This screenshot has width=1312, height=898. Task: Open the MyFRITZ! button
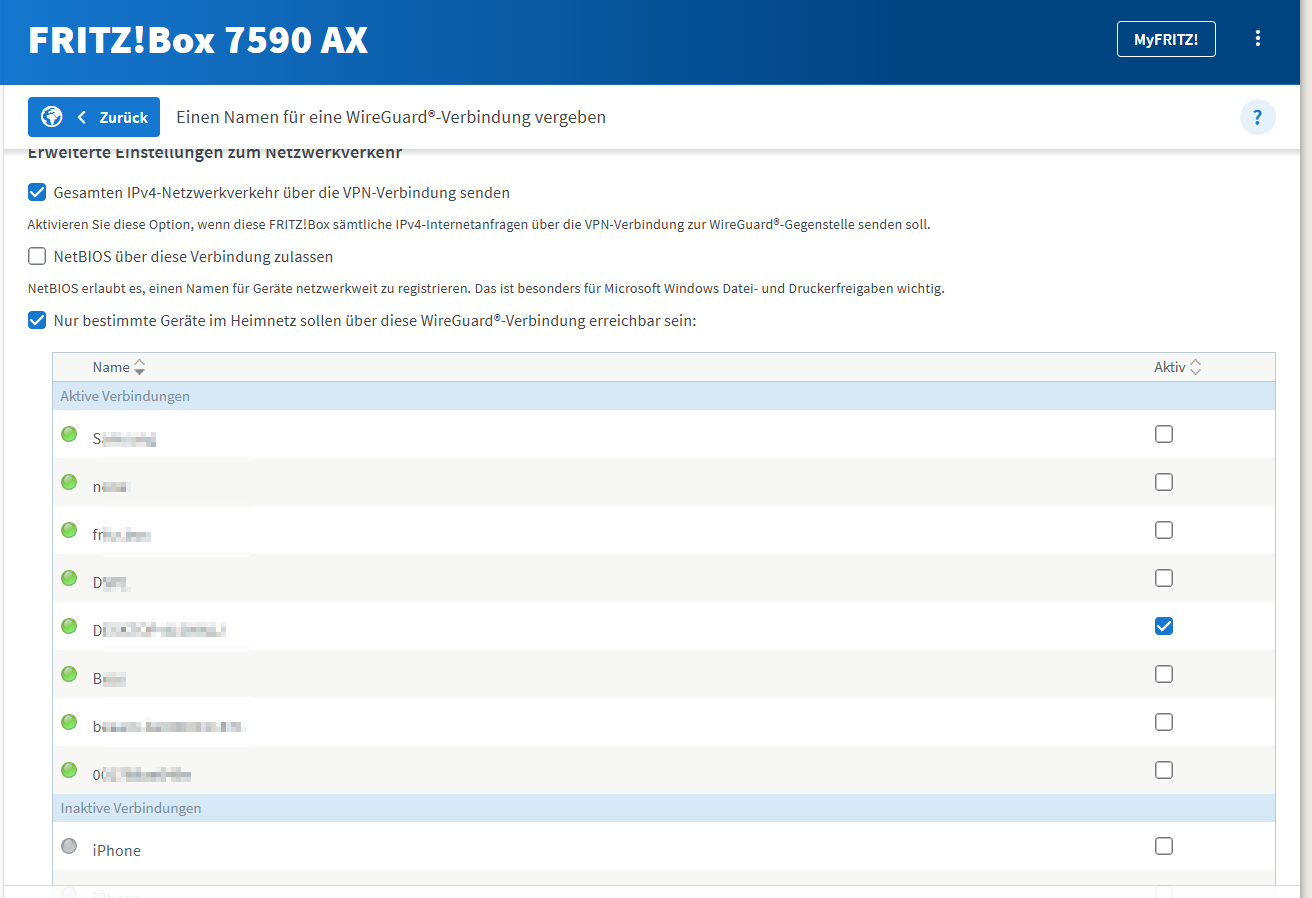tap(1165, 39)
